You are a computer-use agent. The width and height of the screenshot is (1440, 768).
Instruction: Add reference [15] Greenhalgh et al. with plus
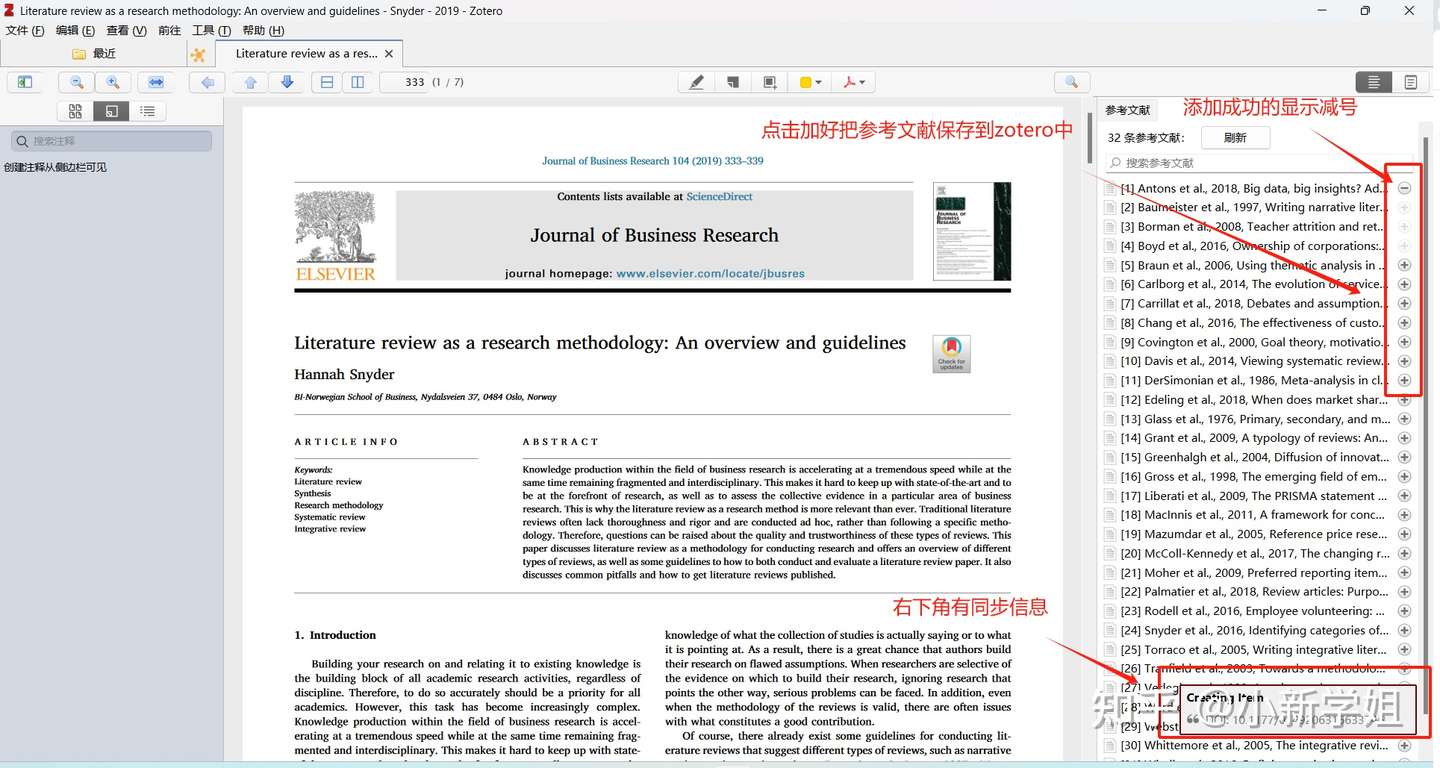click(1404, 457)
